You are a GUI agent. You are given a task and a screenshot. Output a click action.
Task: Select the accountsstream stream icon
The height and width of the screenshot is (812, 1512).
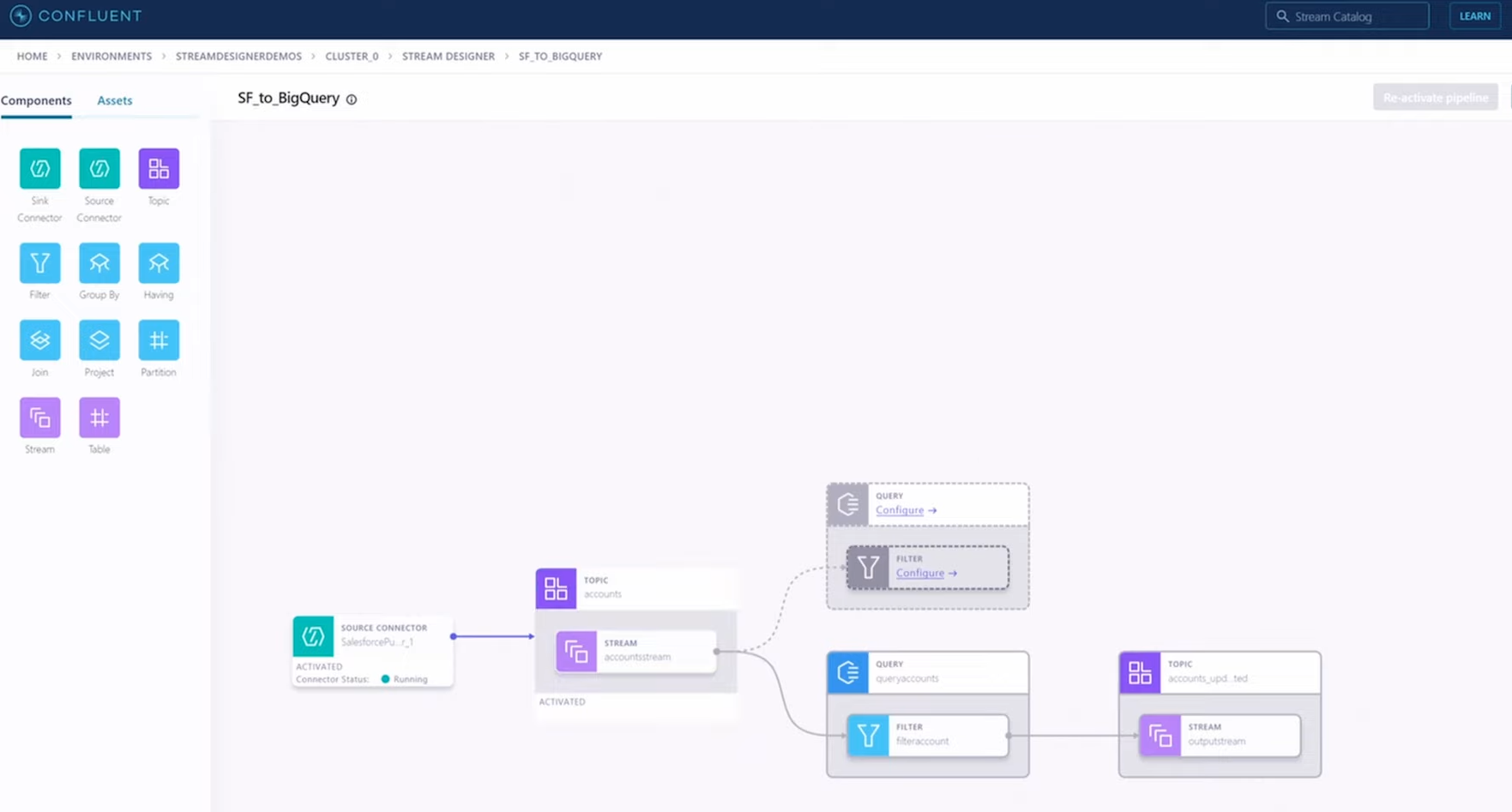coord(576,652)
